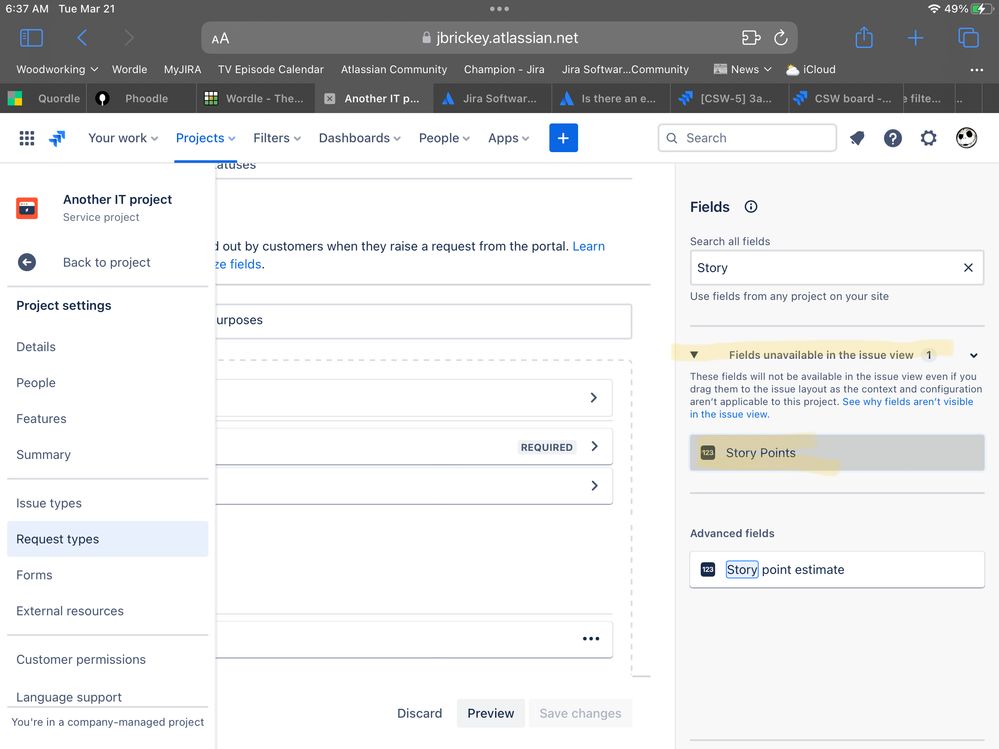
Task: Show more bookmarks with the ellipsis
Action: click(977, 69)
